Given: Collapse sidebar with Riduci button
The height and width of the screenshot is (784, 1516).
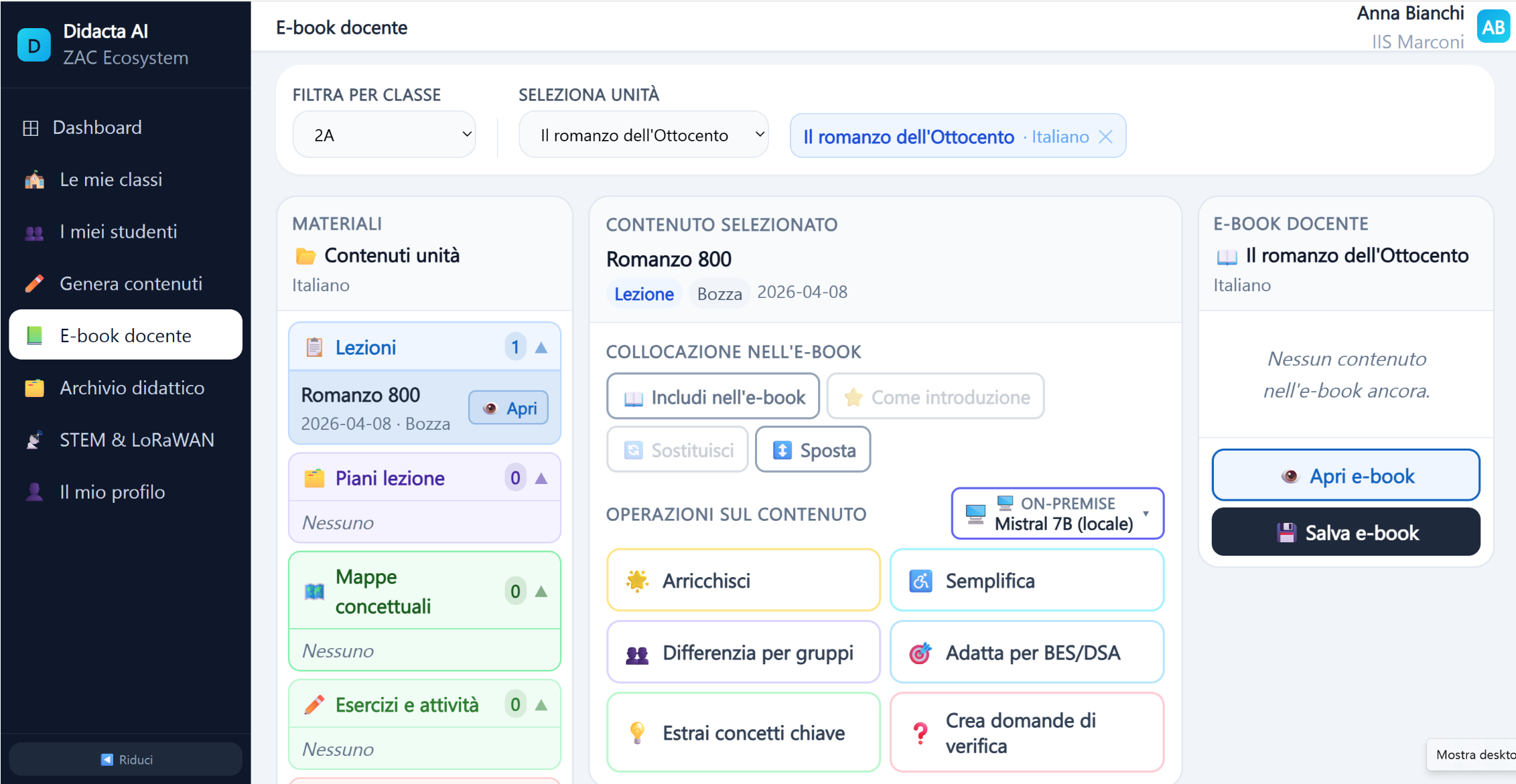Looking at the screenshot, I should tap(125, 759).
